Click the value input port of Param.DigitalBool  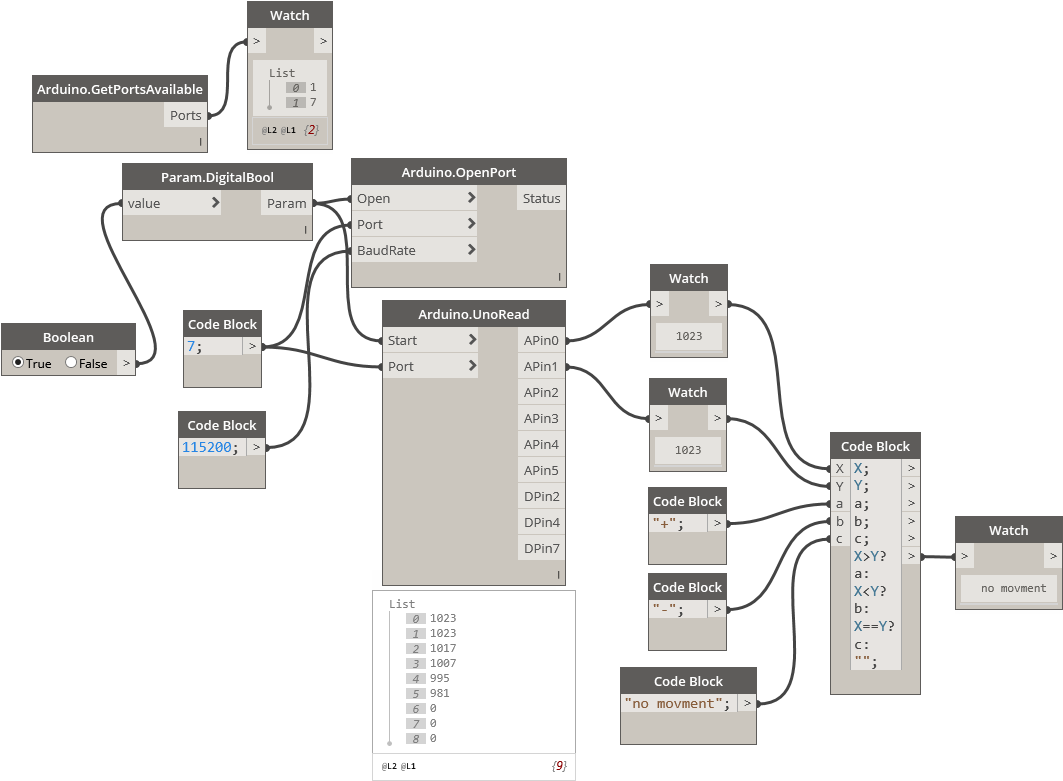(172, 203)
